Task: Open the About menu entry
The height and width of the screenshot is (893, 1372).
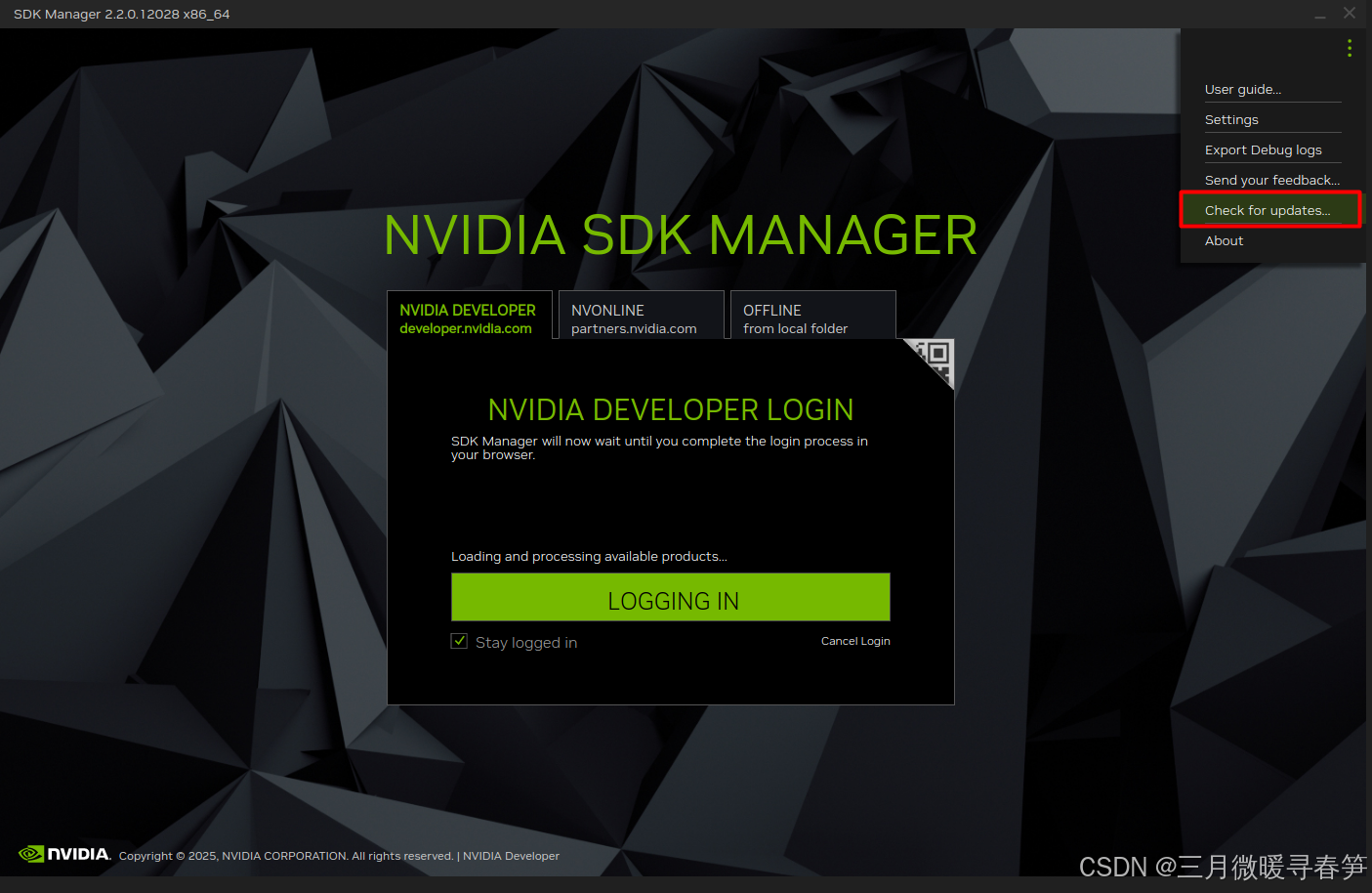Action: pos(1224,240)
